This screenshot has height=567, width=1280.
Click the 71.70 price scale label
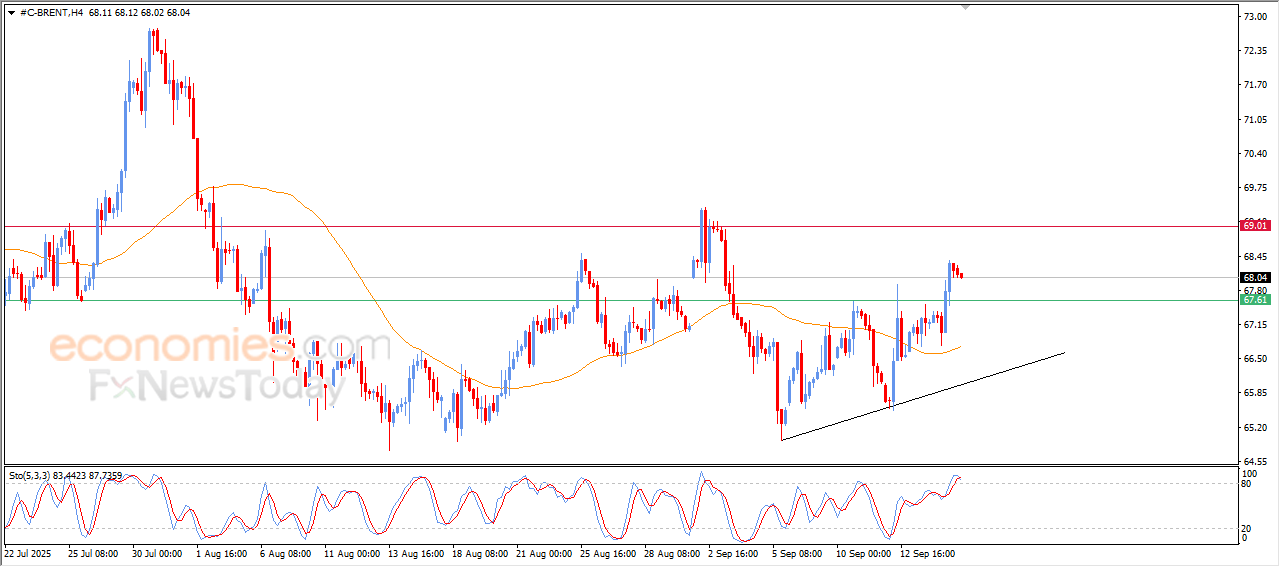(x=1256, y=85)
